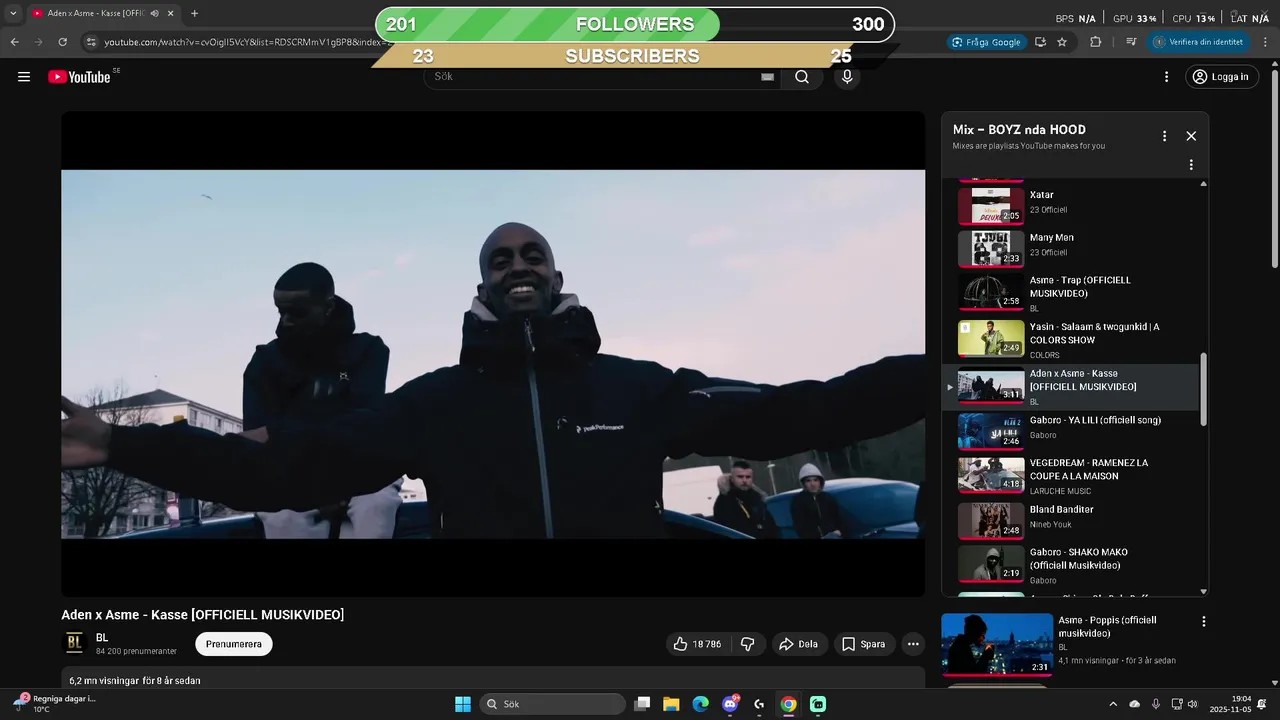This screenshot has width=1280, height=720.
Task: Open the YouTube hamburger guide menu
Action: [x=24, y=77]
